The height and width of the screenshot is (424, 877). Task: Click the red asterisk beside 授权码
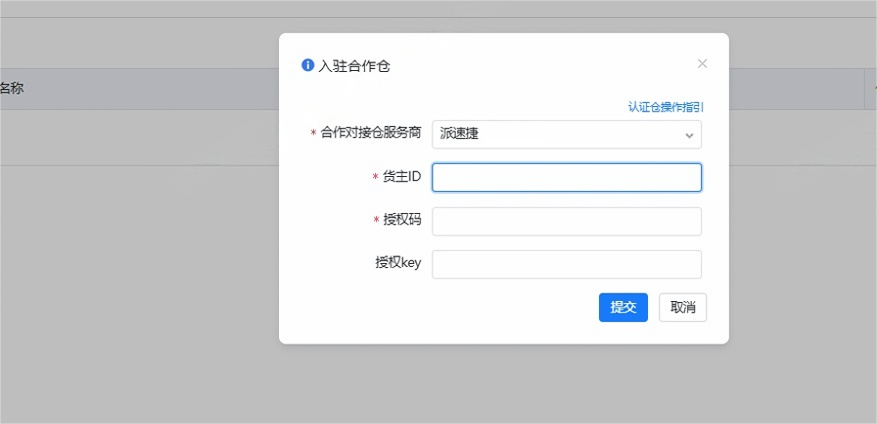(376, 220)
